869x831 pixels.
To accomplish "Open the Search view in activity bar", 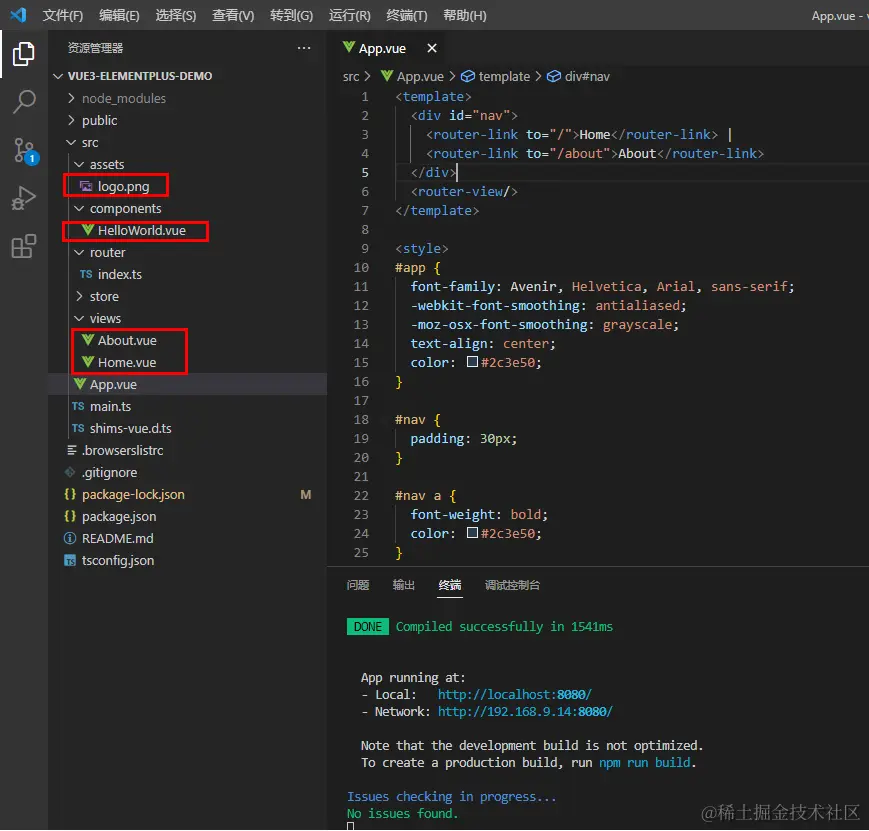I will 24,102.
